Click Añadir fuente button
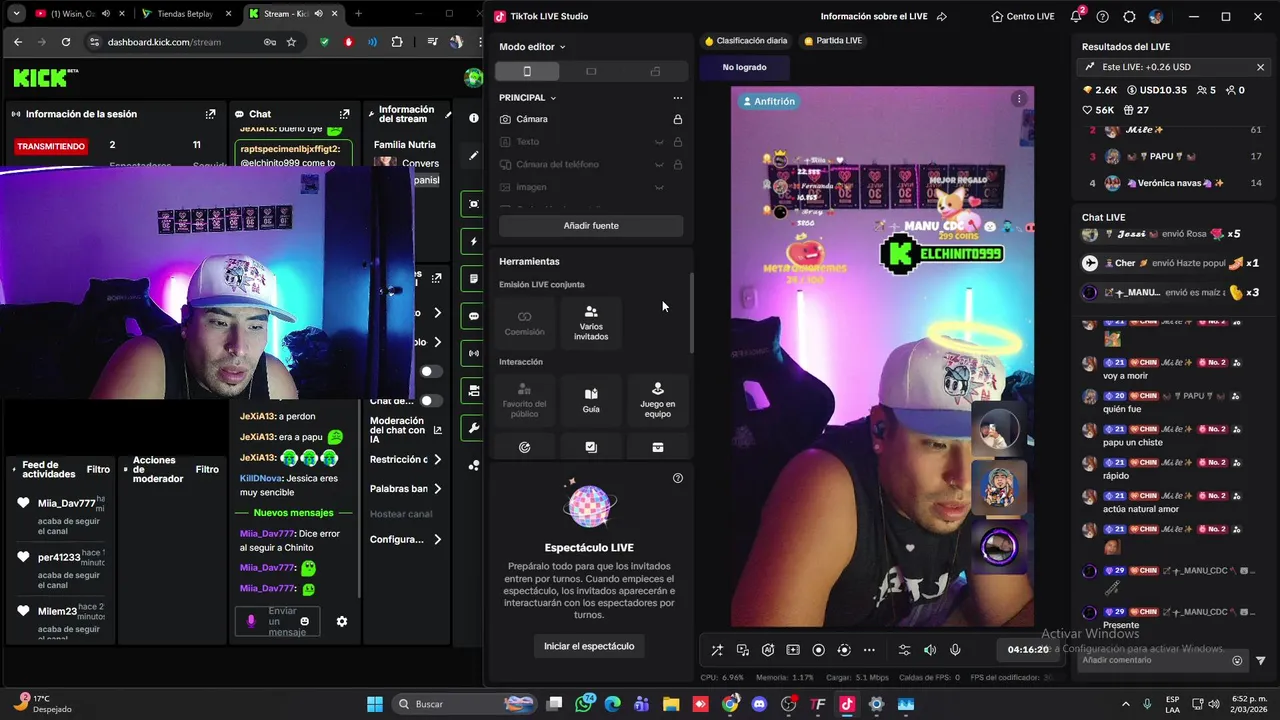Viewport: 1280px width, 720px height. click(591, 226)
